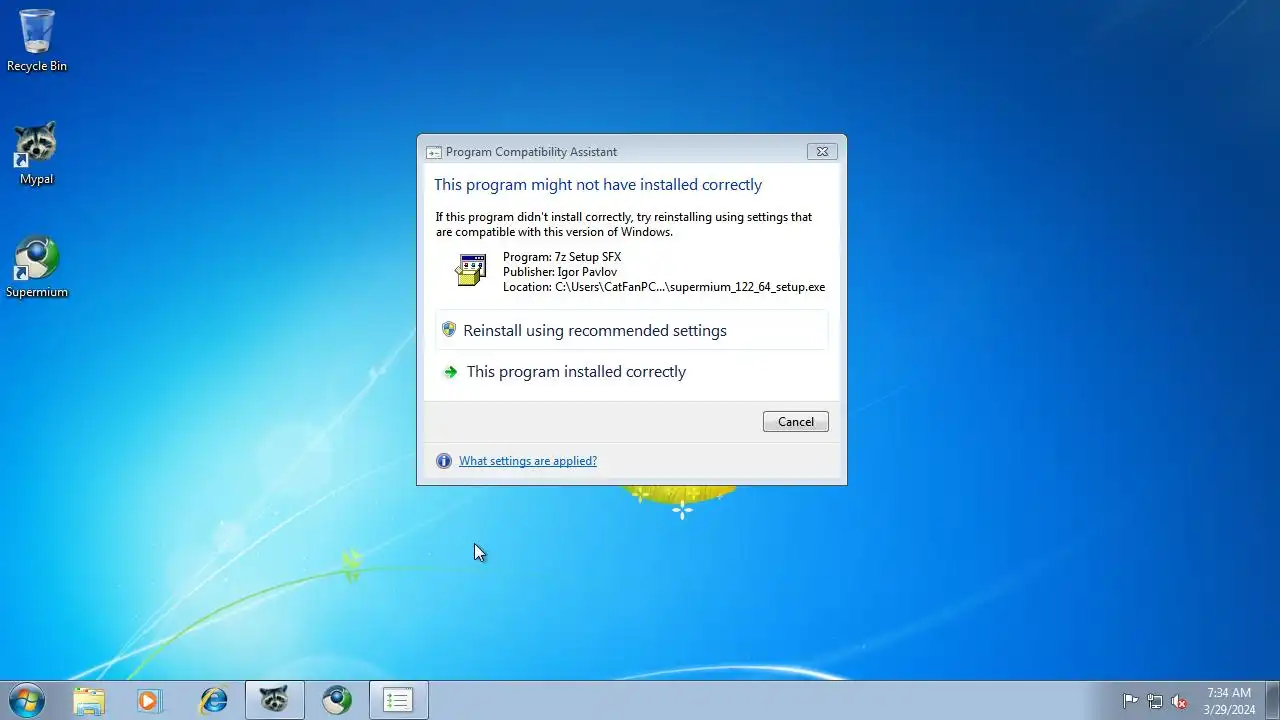The width and height of the screenshot is (1280, 720).
Task: Close the Program Compatibility Assistant window
Action: [x=822, y=152]
